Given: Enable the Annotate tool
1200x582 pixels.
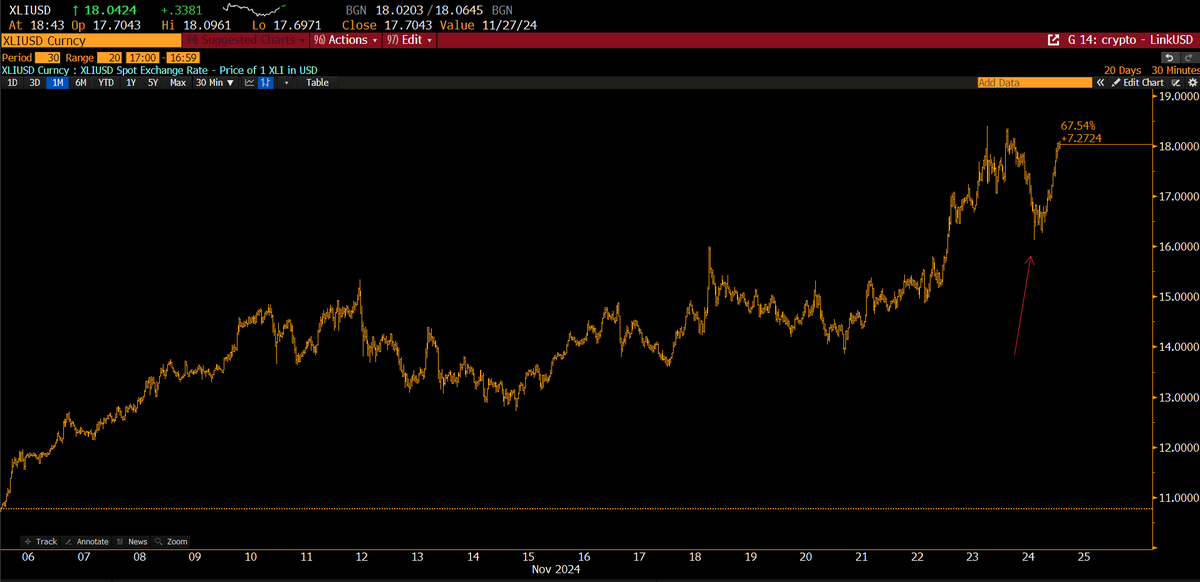Looking at the screenshot, I should [x=85, y=541].
